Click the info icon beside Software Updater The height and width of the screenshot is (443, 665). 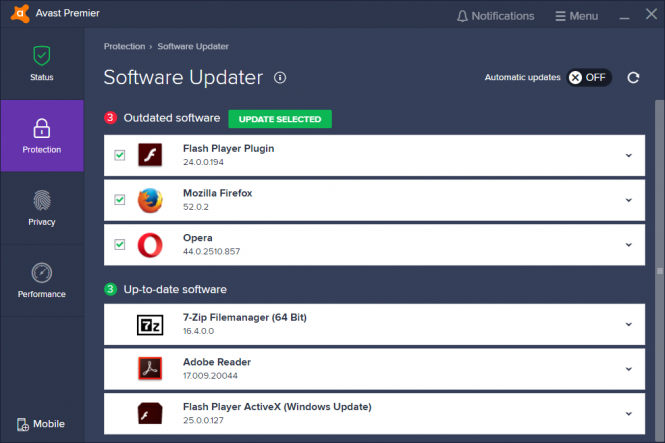pos(280,78)
